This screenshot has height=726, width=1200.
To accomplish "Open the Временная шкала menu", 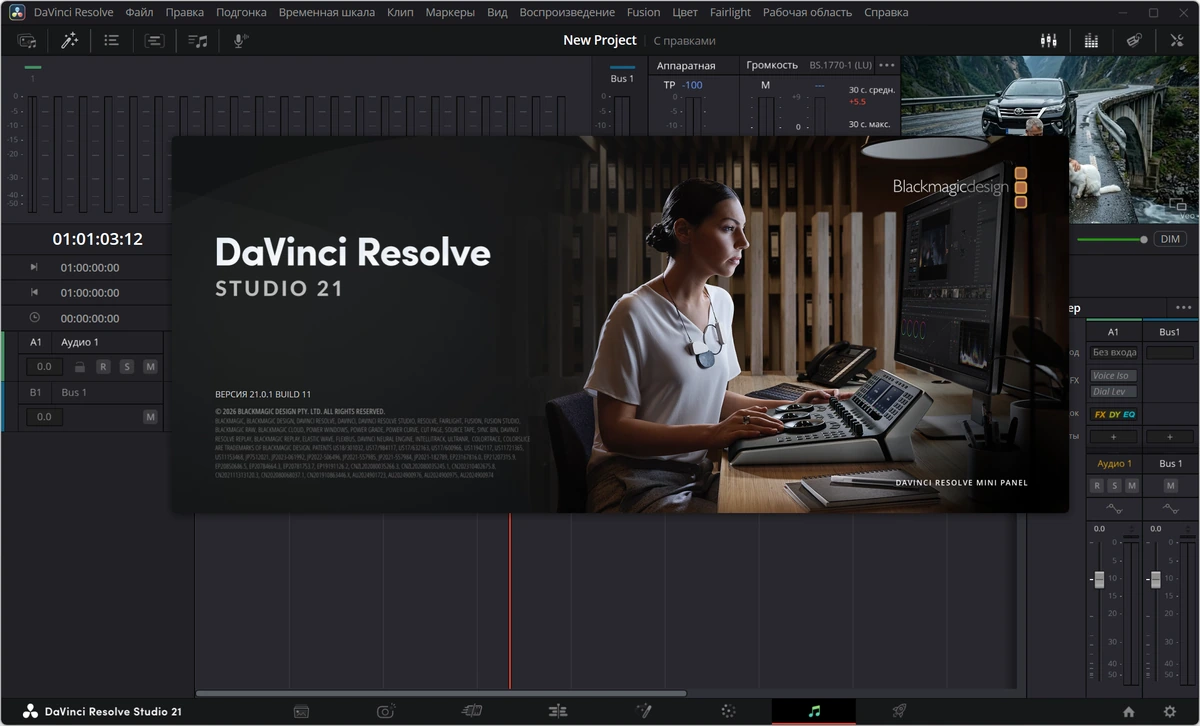I will coord(327,12).
